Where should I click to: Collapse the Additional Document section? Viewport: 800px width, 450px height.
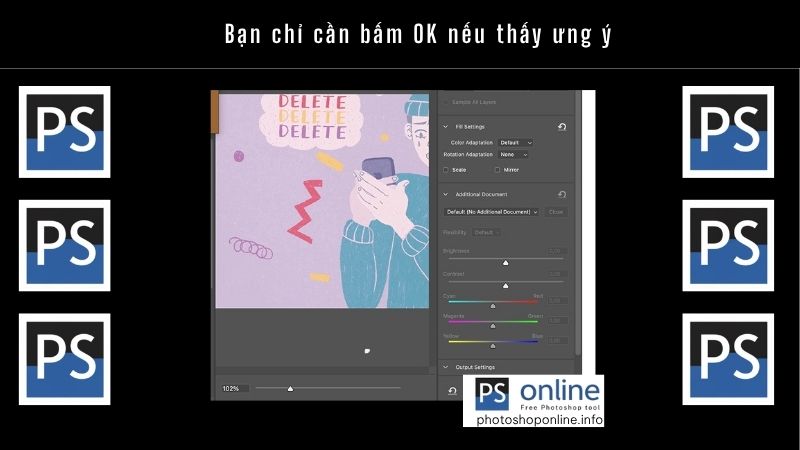[445, 194]
